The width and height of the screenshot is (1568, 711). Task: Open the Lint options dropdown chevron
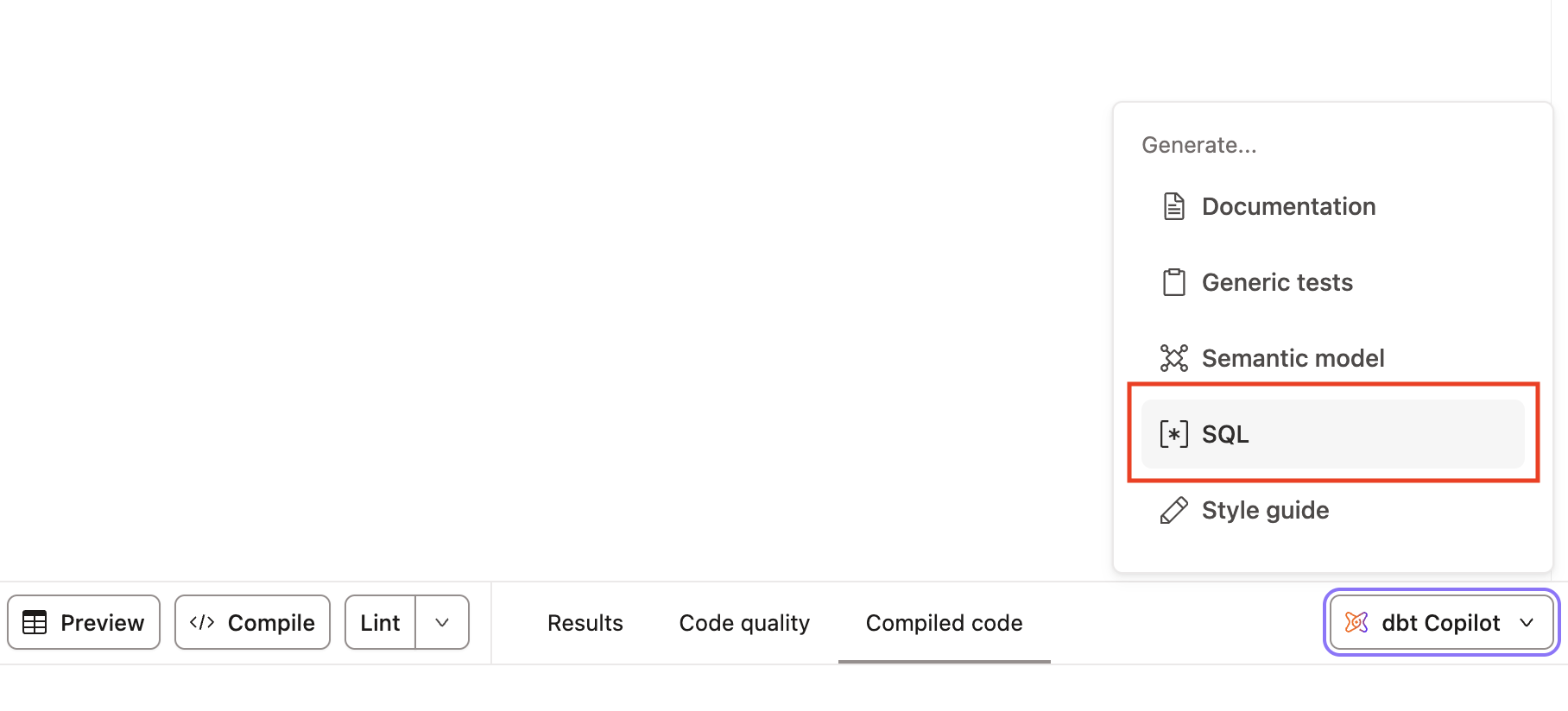click(x=442, y=622)
